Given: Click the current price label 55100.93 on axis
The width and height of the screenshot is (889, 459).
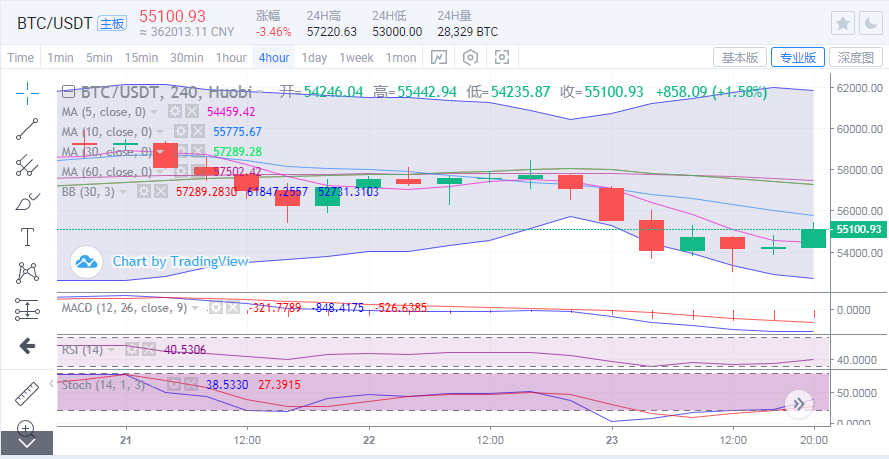Looking at the screenshot, I should coord(858,229).
